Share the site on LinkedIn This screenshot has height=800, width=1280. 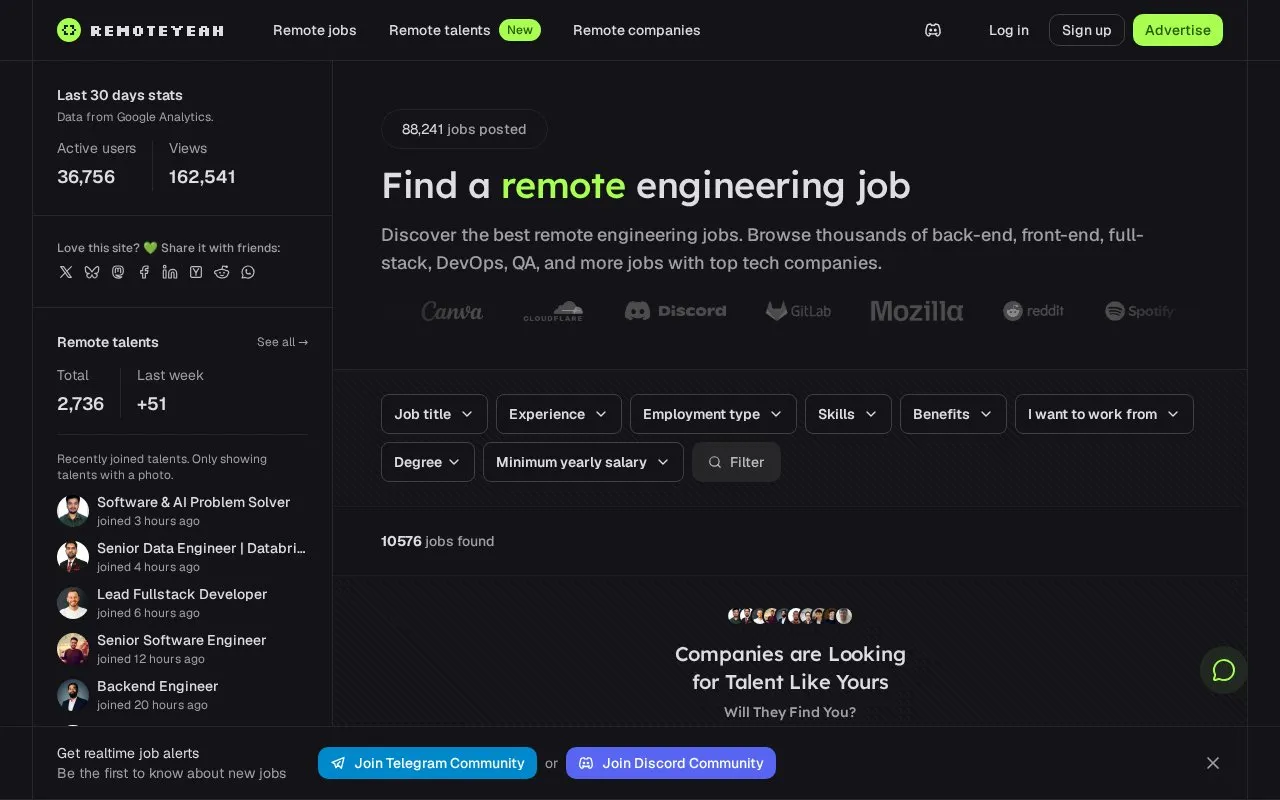[170, 272]
